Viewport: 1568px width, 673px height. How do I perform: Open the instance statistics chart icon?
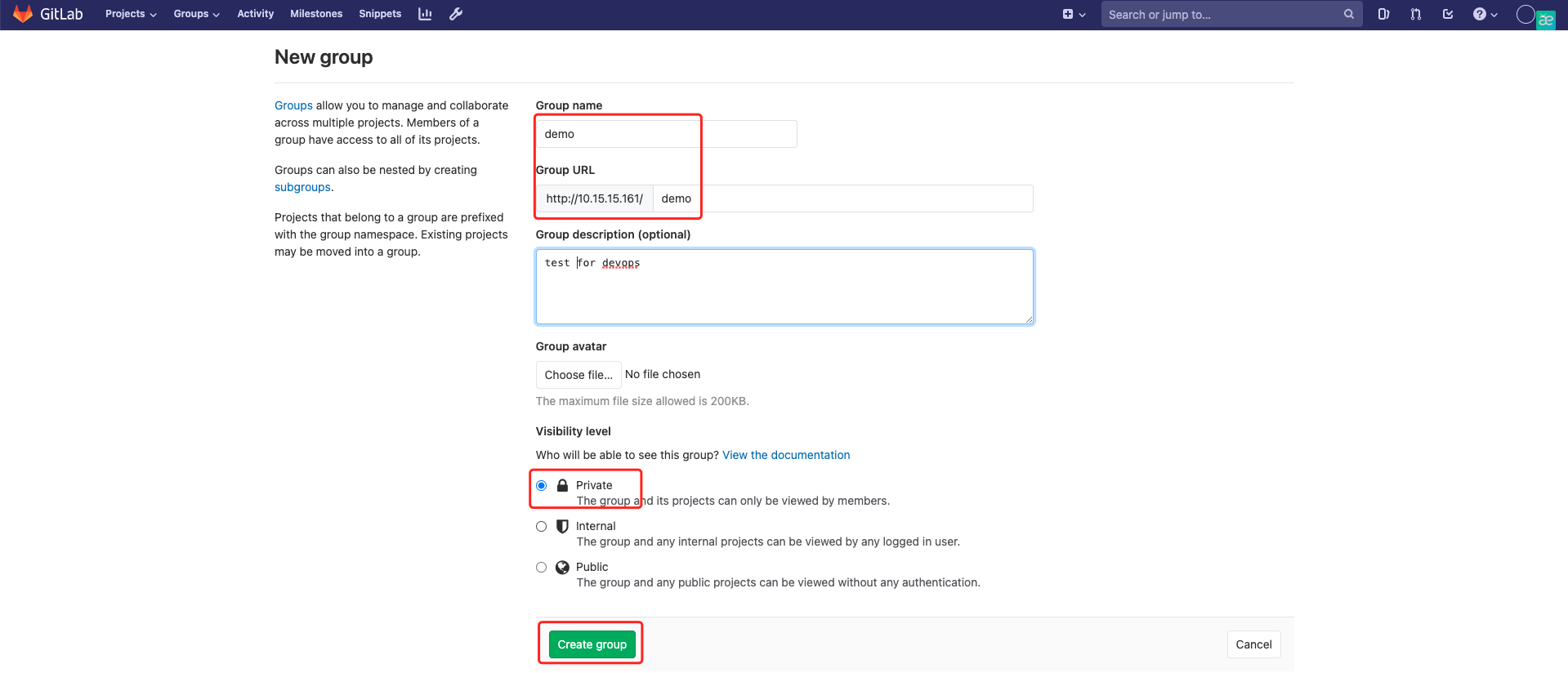[425, 14]
